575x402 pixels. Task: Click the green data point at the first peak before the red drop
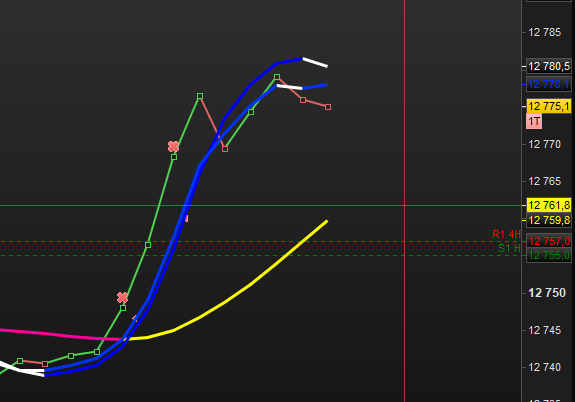[x=200, y=96]
